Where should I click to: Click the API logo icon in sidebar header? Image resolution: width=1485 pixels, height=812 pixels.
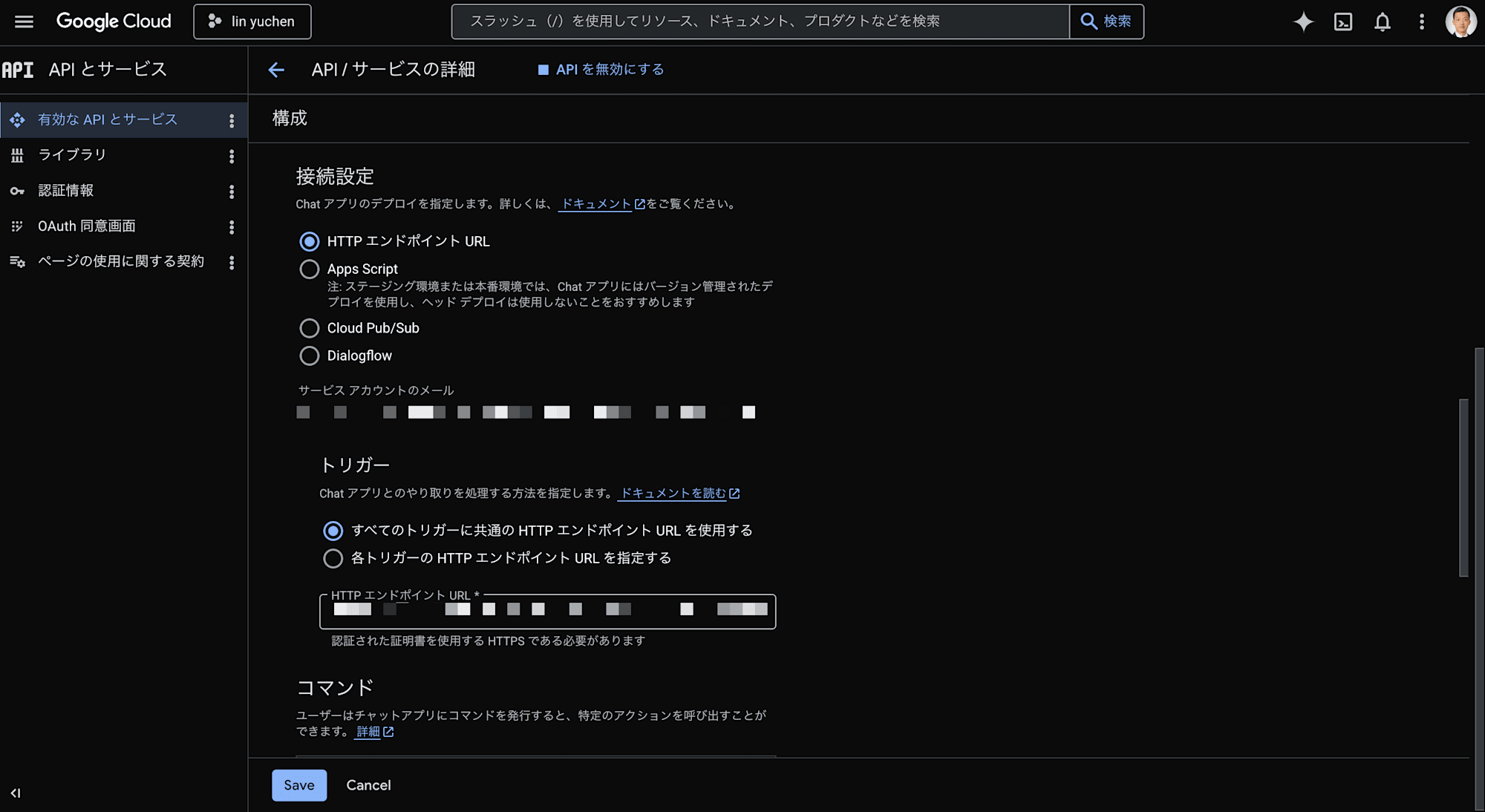click(x=18, y=70)
